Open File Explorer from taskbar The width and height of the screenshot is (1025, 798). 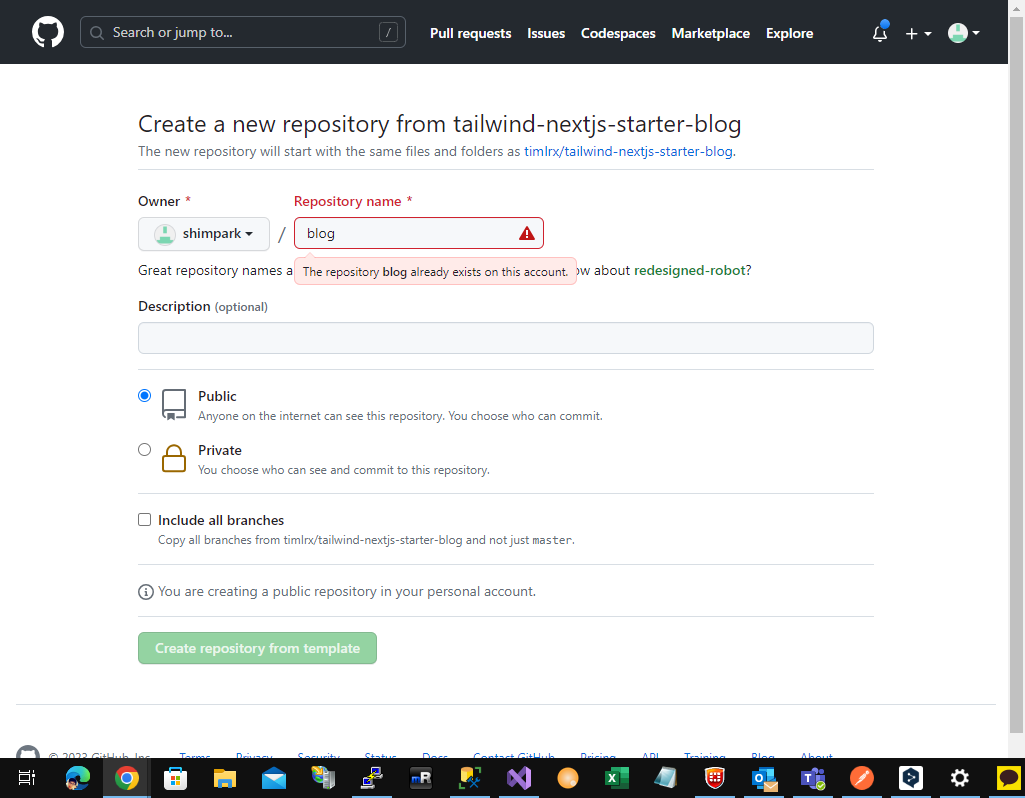coord(224,778)
